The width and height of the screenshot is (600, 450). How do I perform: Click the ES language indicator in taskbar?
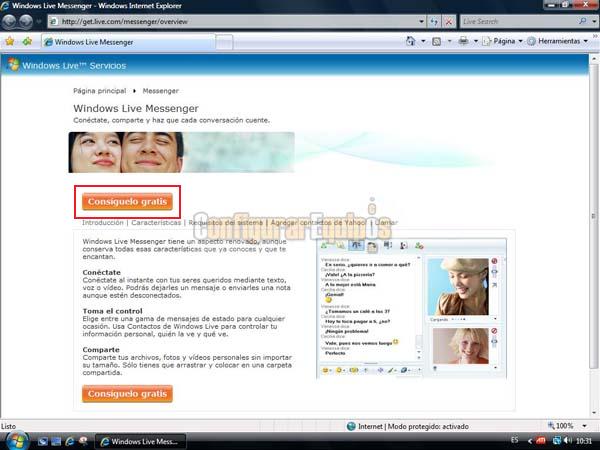(x=514, y=440)
